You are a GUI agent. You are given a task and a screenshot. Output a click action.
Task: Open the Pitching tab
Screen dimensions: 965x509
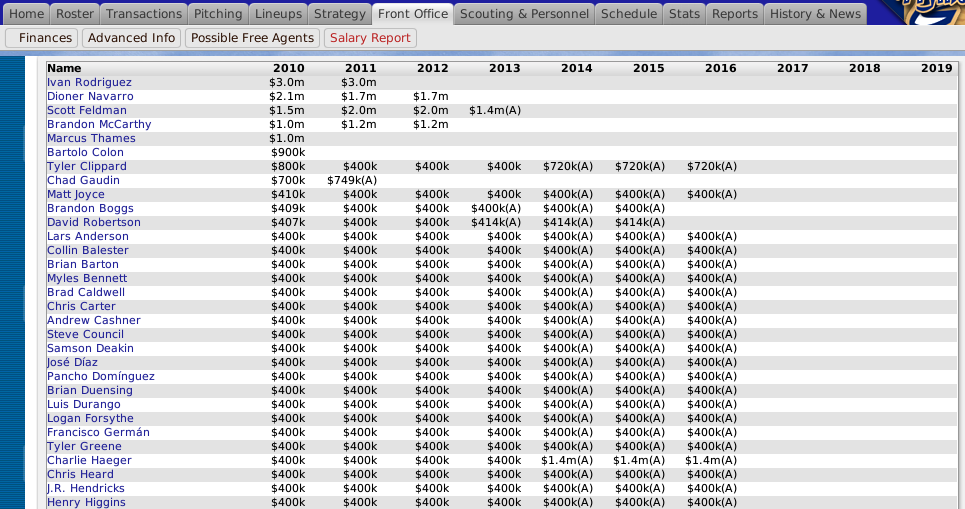(218, 14)
